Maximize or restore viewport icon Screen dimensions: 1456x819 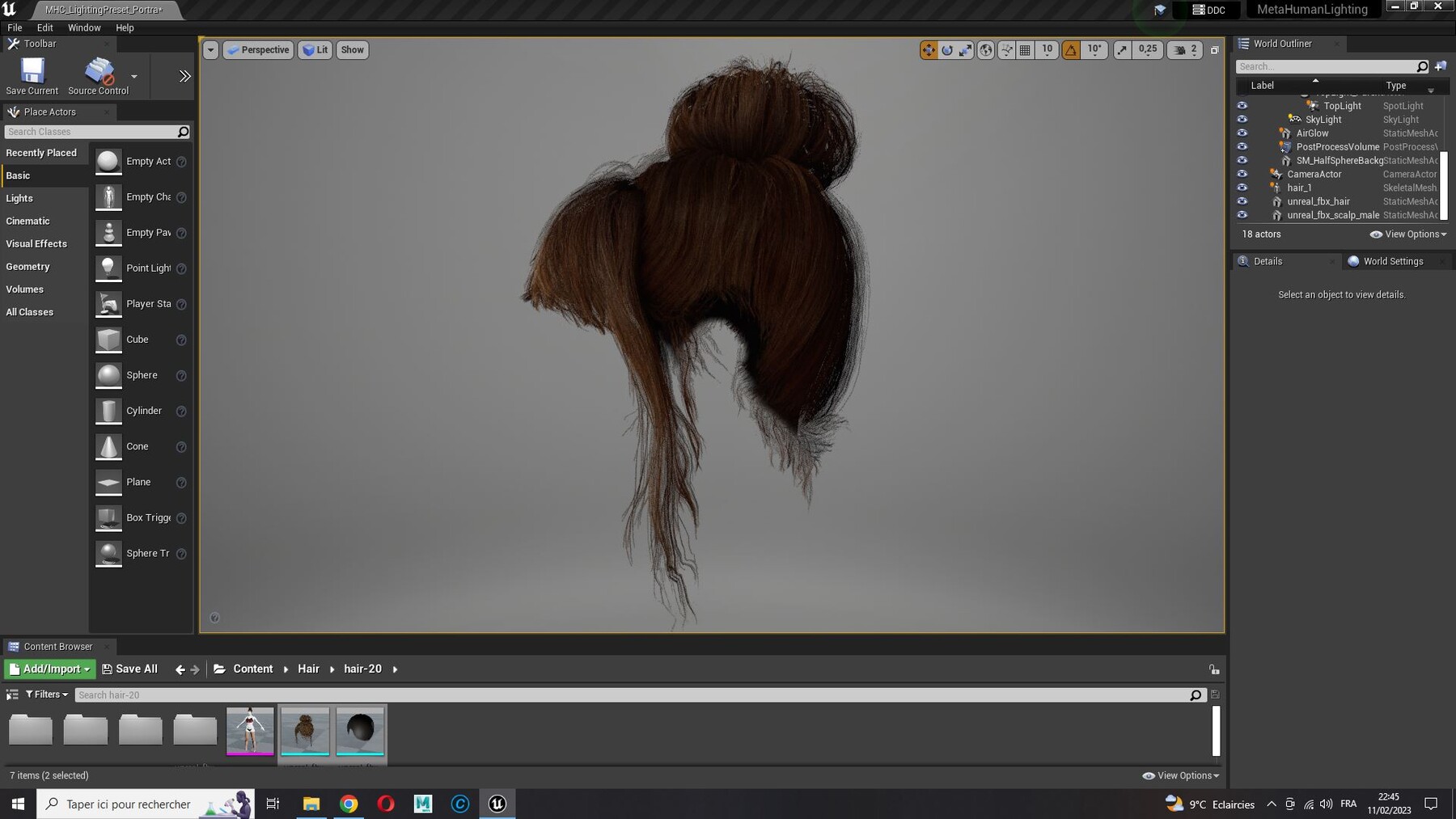(x=1214, y=50)
